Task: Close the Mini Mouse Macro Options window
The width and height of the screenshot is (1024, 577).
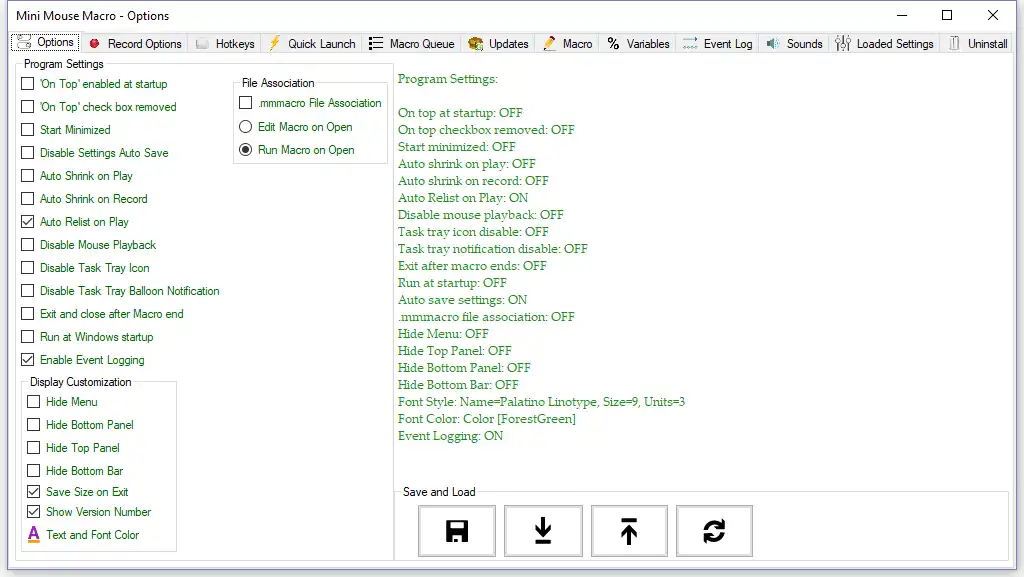Action: click(993, 15)
